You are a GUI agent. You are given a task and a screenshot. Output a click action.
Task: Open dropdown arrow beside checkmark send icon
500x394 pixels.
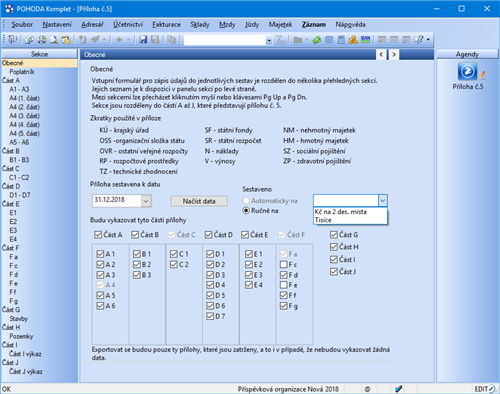(x=104, y=40)
